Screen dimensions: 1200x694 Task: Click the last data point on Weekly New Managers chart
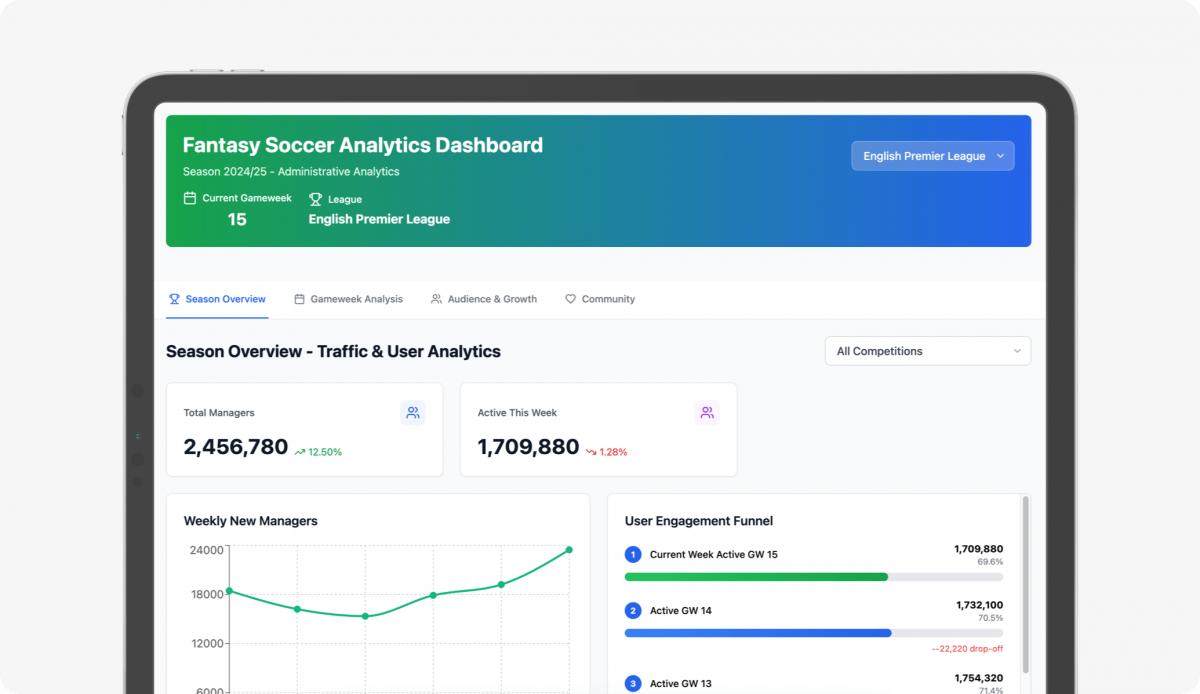point(569,550)
